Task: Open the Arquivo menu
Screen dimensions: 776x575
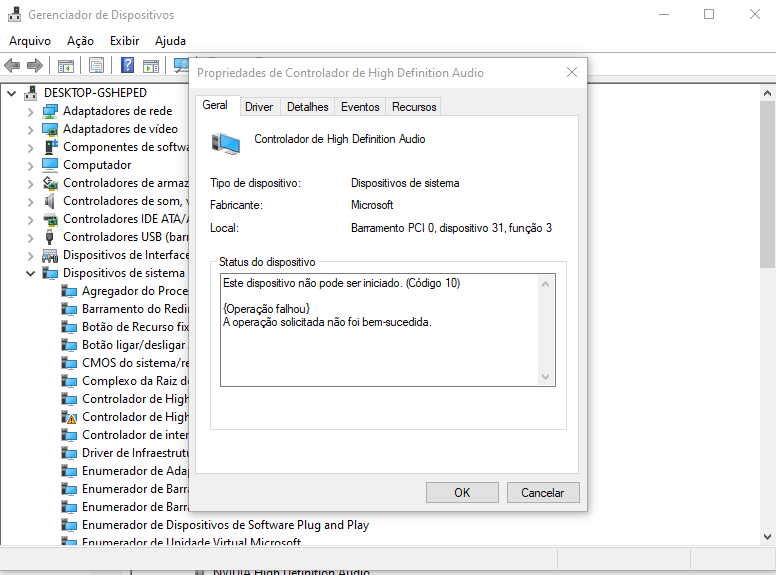Action: coord(30,41)
